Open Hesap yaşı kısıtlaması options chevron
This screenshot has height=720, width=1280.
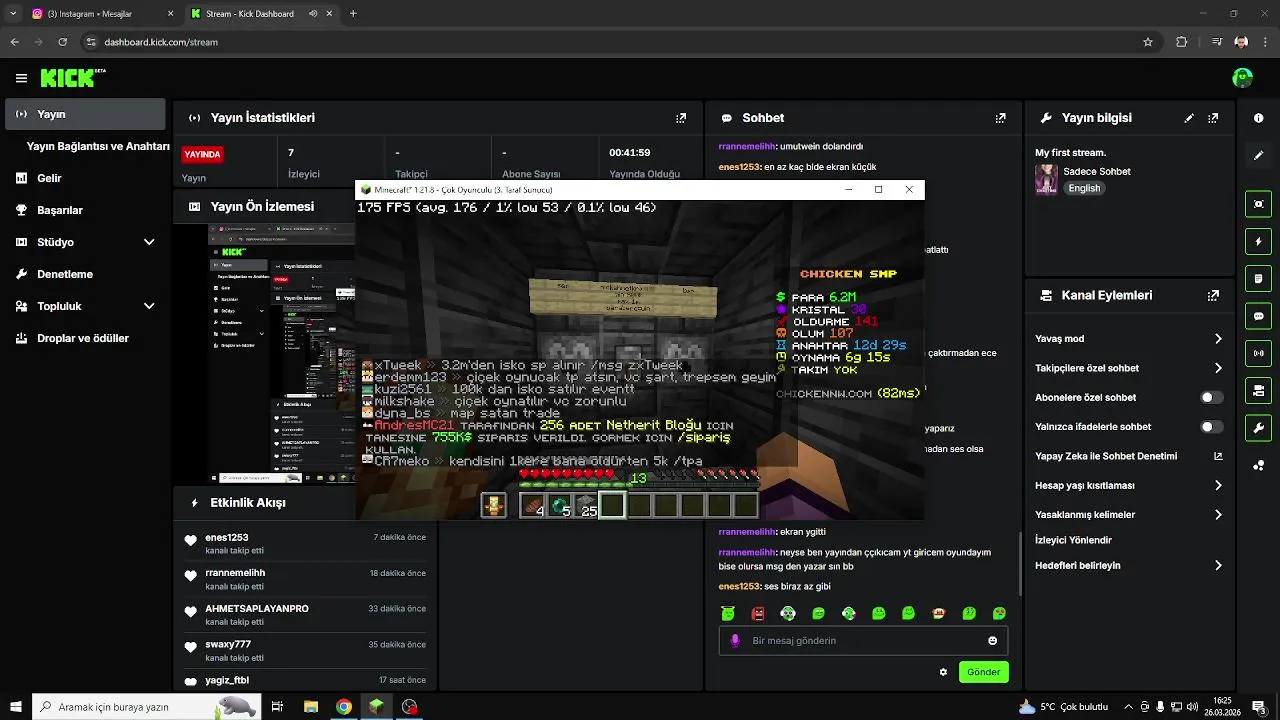coord(1218,485)
